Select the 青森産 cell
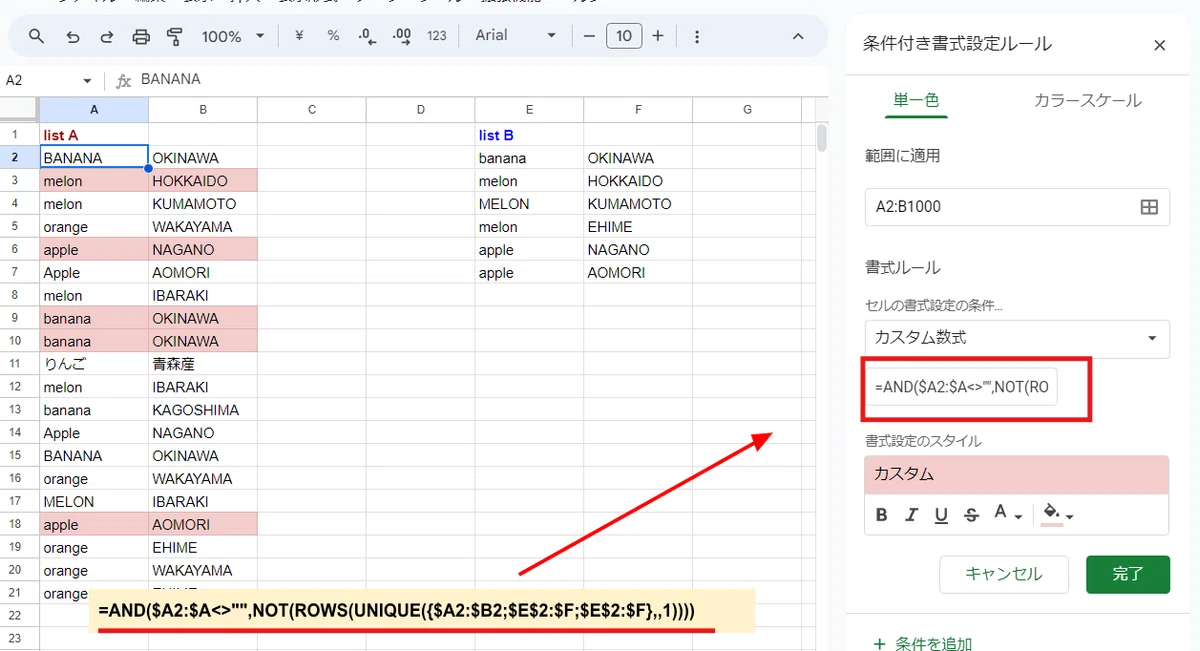 click(203, 365)
